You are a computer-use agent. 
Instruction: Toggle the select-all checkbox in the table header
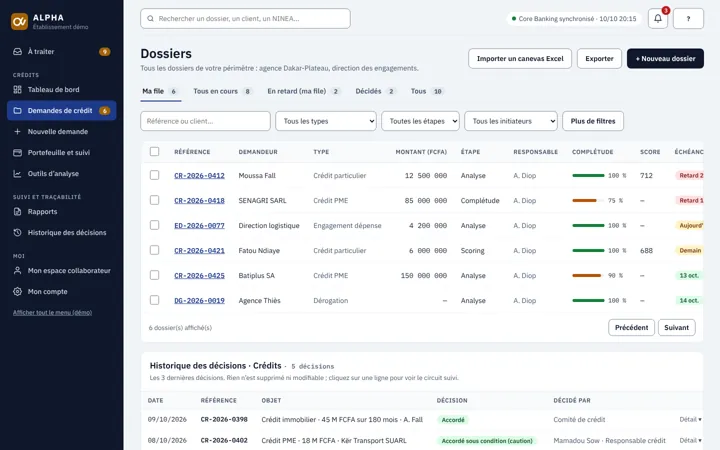(x=154, y=152)
